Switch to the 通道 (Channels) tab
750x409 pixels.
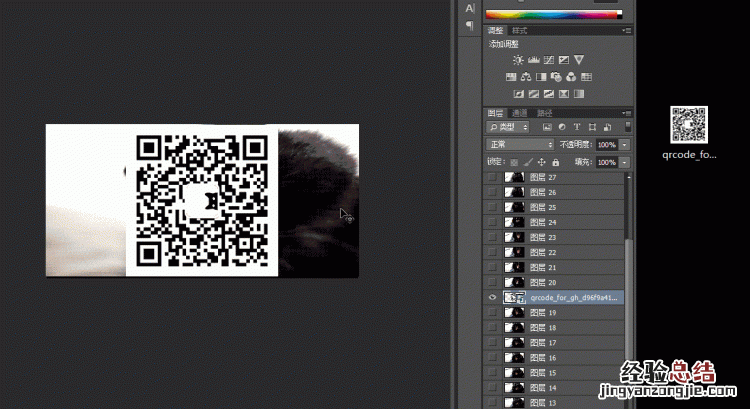[520, 112]
